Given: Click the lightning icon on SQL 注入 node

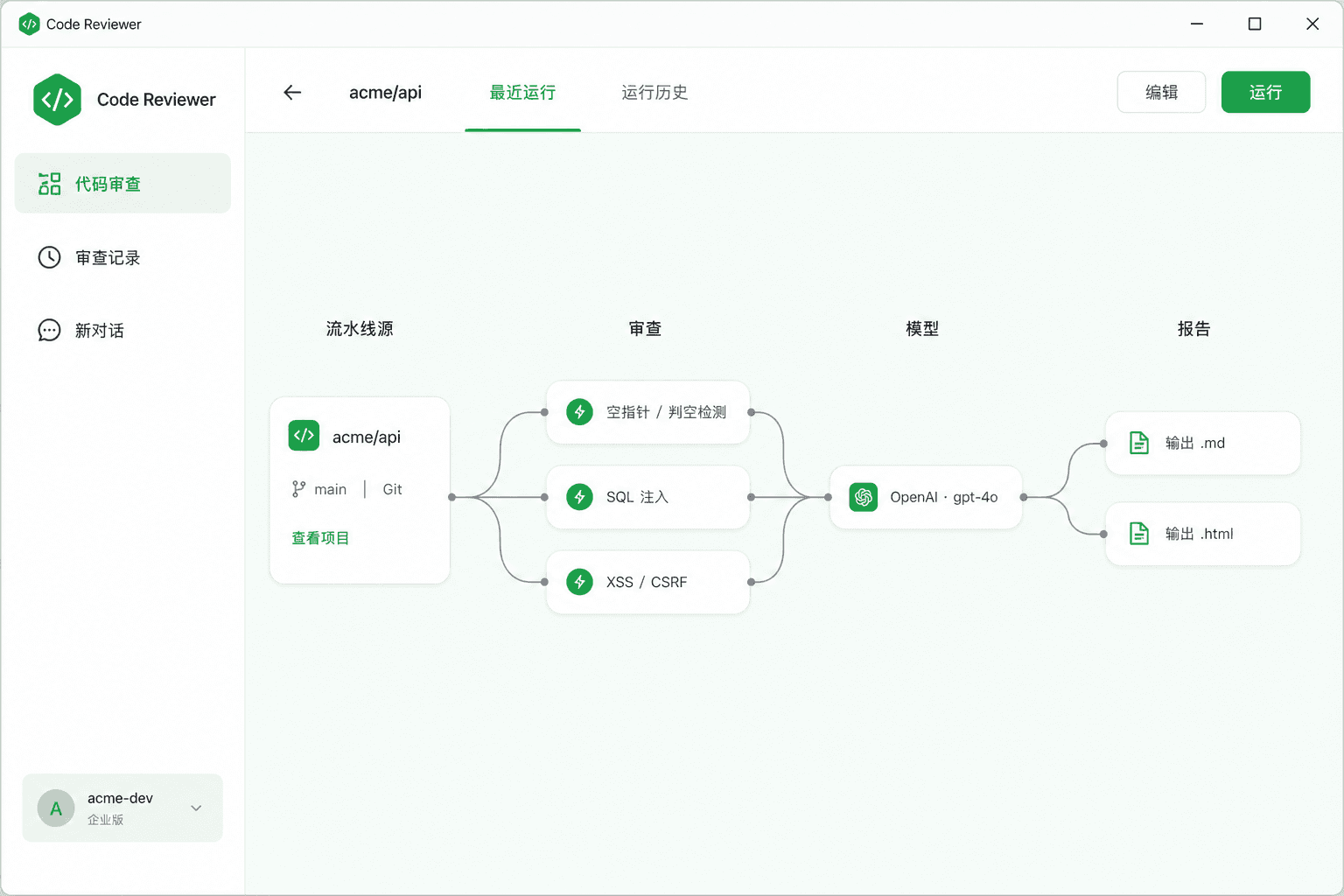Looking at the screenshot, I should (x=579, y=497).
